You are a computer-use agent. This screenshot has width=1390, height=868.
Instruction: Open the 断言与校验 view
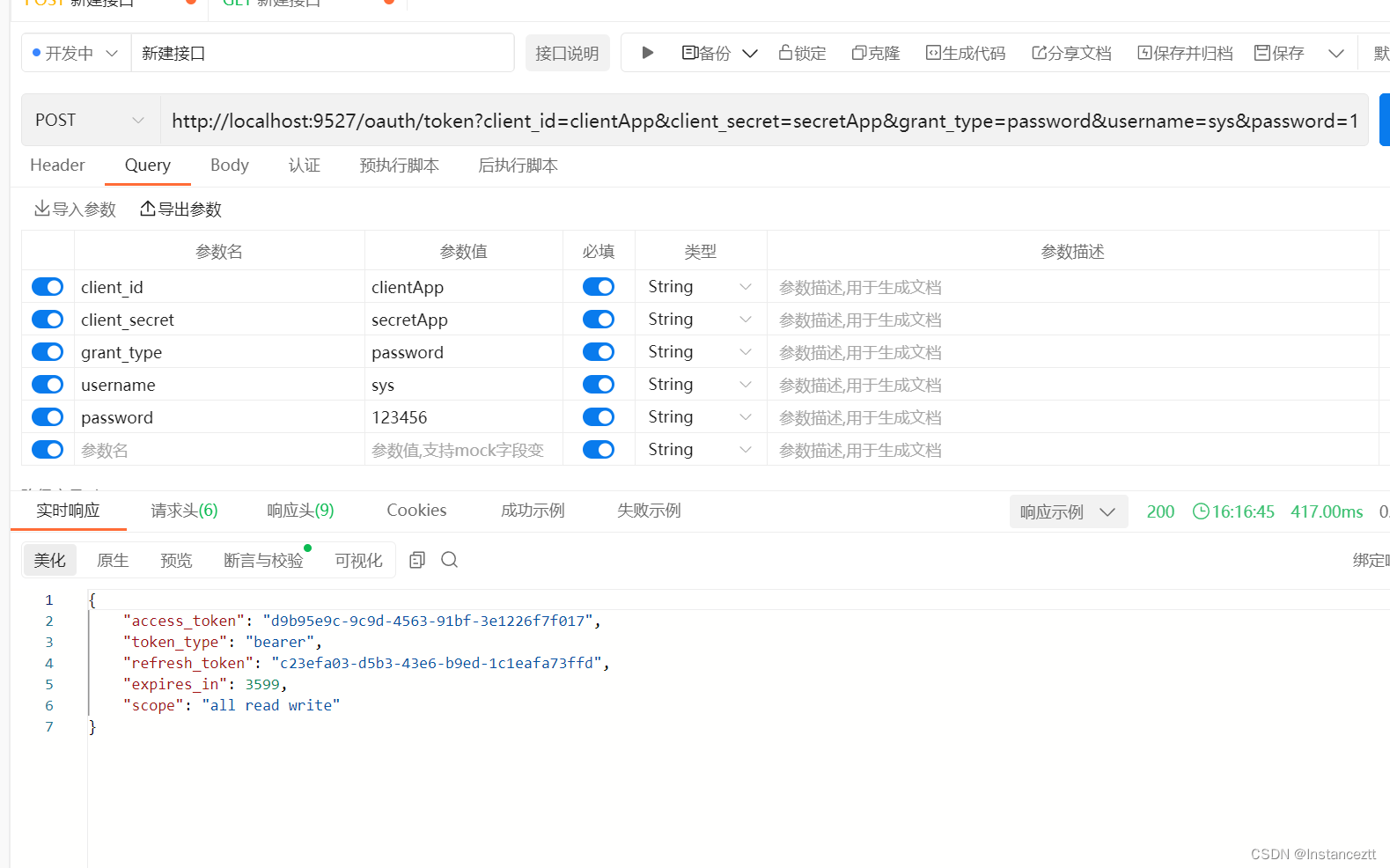click(263, 560)
